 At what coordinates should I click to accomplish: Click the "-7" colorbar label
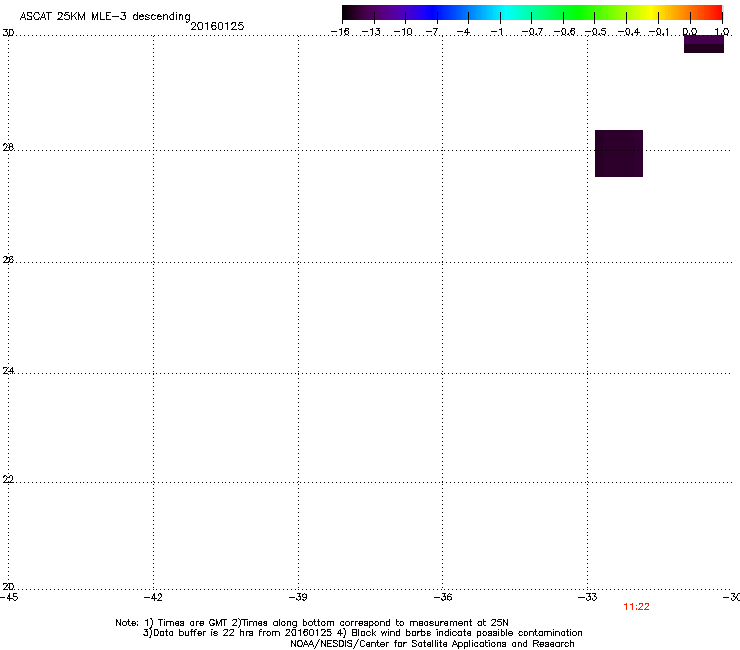coord(432,32)
